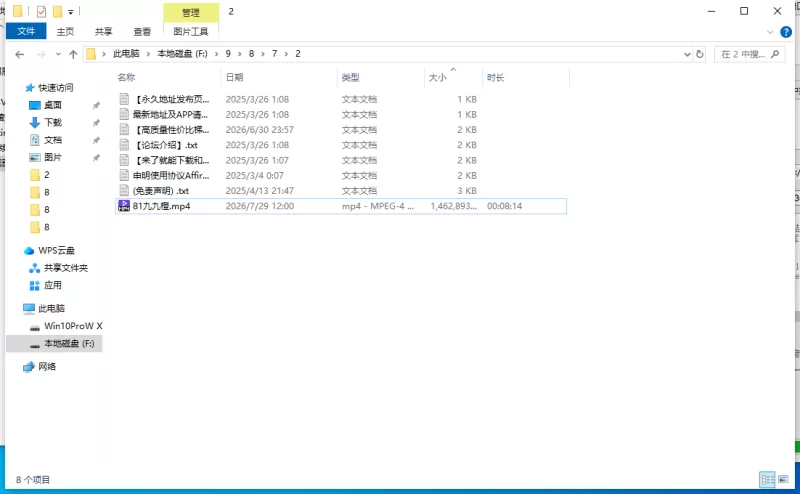Click the file icon of 申明使用协议Affir...
Viewport: 800px width, 494px height.
tap(124, 176)
